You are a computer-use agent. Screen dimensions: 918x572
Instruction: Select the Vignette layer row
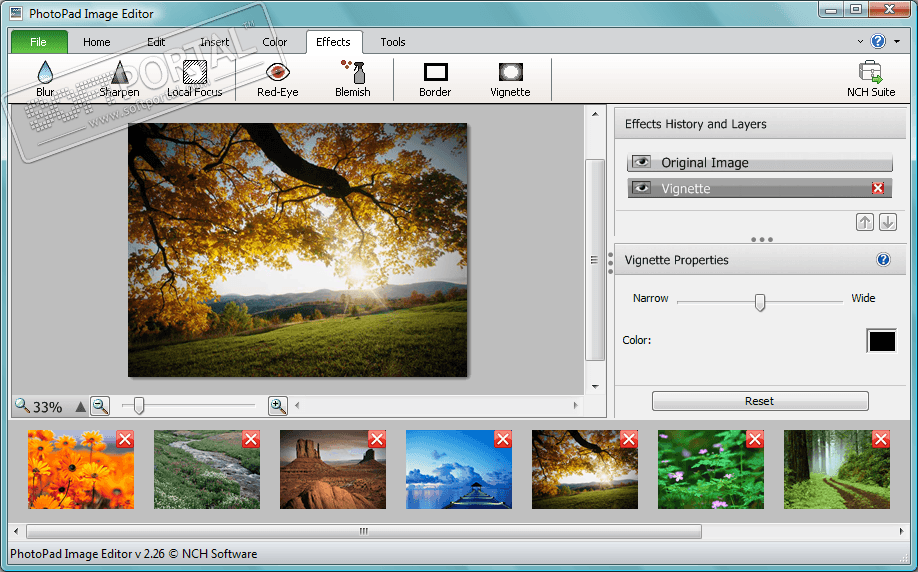[x=760, y=188]
